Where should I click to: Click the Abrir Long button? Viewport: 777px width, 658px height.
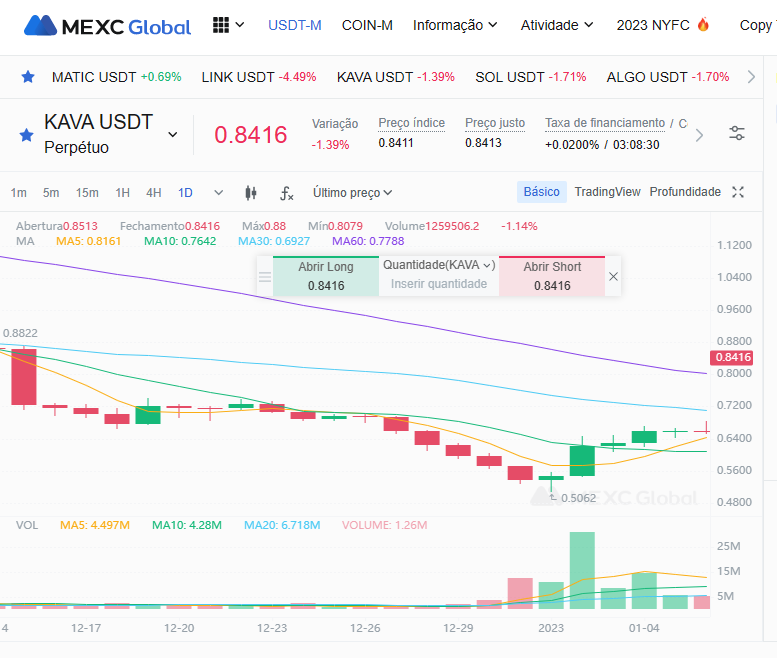pos(326,276)
